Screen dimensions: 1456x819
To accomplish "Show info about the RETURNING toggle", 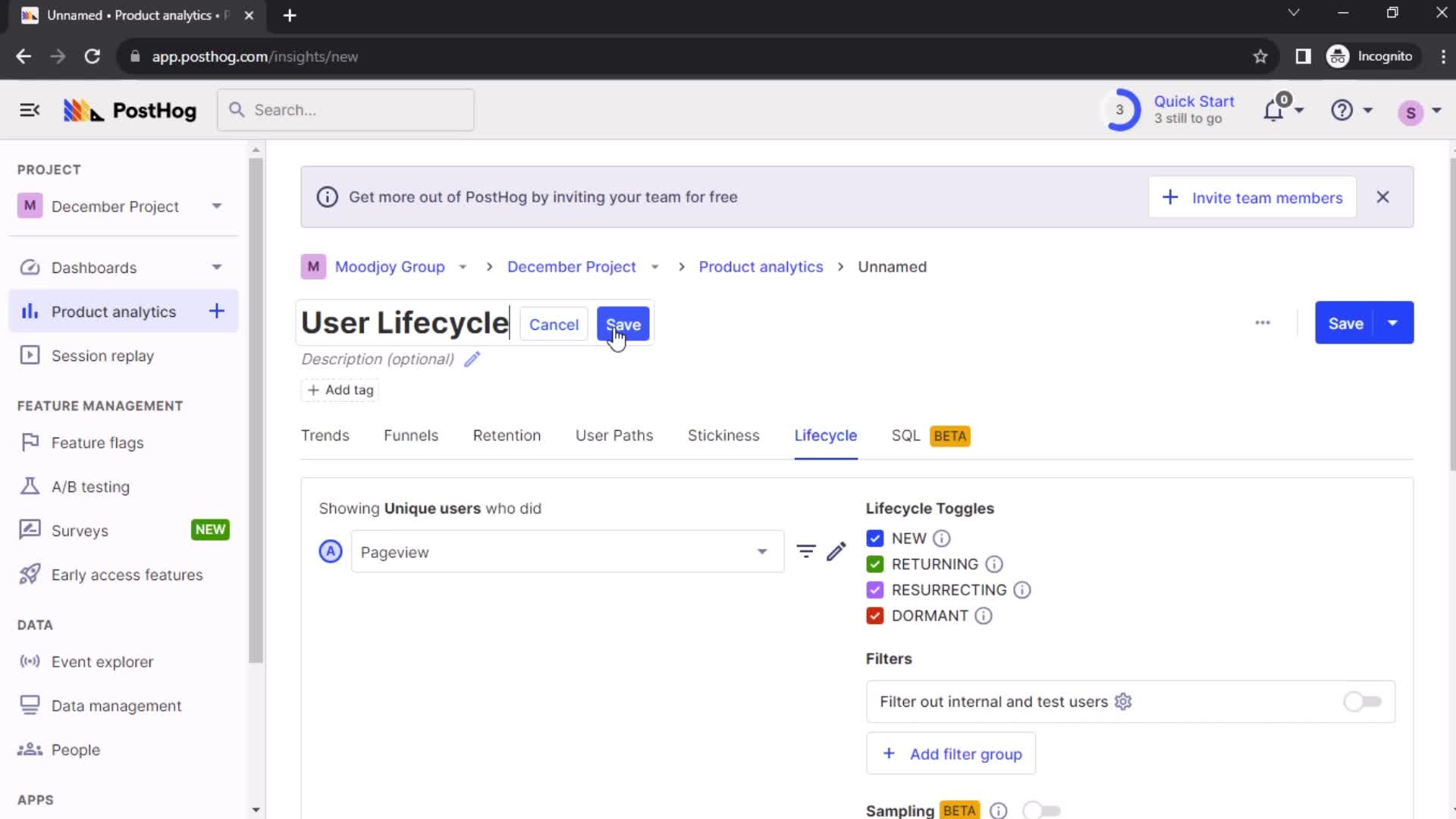I will click(993, 564).
